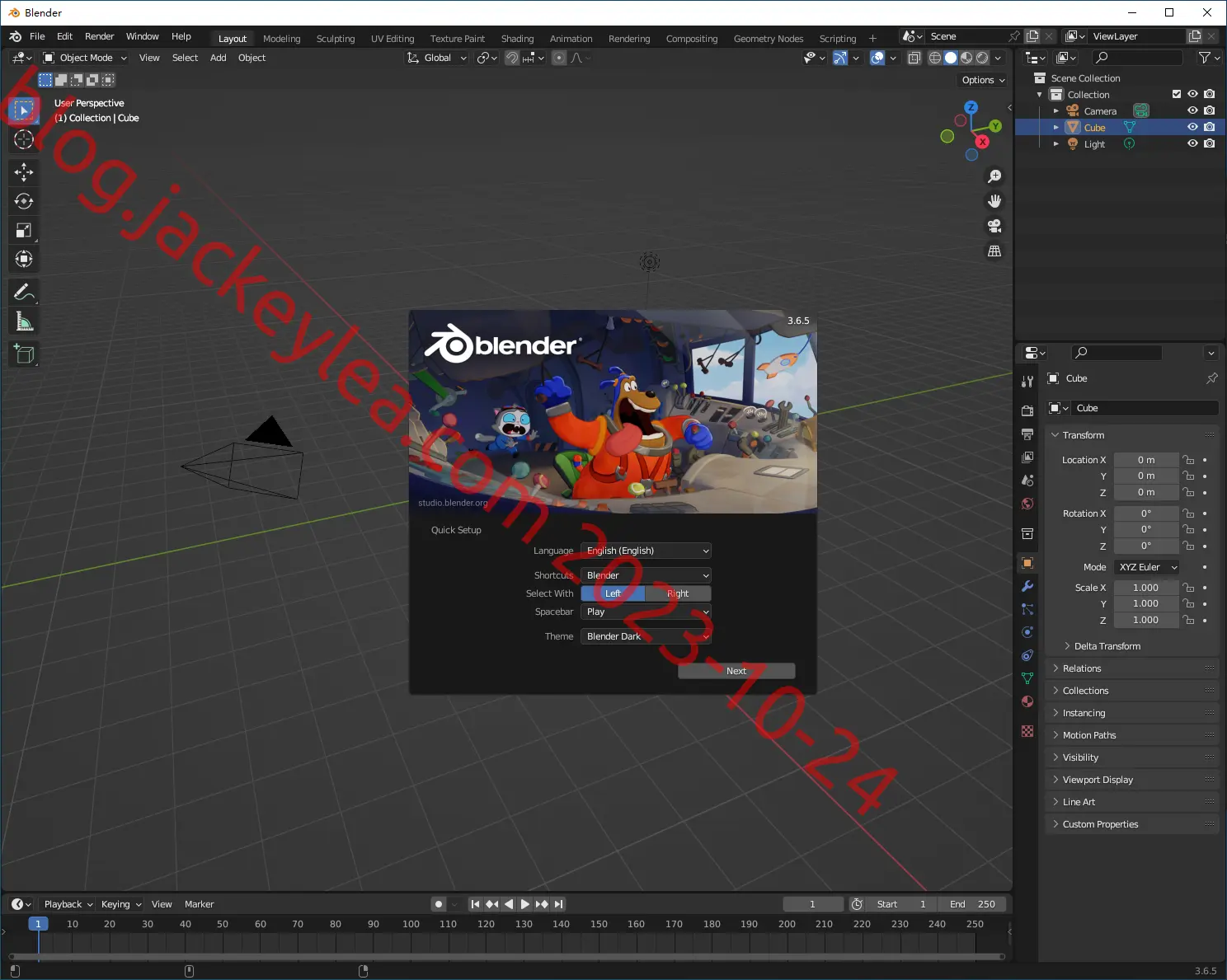This screenshot has height=980, width=1227.
Task: Hide the Light with eye icon
Action: pos(1192,143)
